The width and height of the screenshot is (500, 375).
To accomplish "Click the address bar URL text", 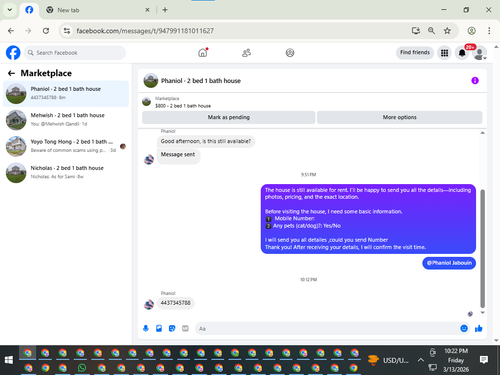I will (x=145, y=31).
